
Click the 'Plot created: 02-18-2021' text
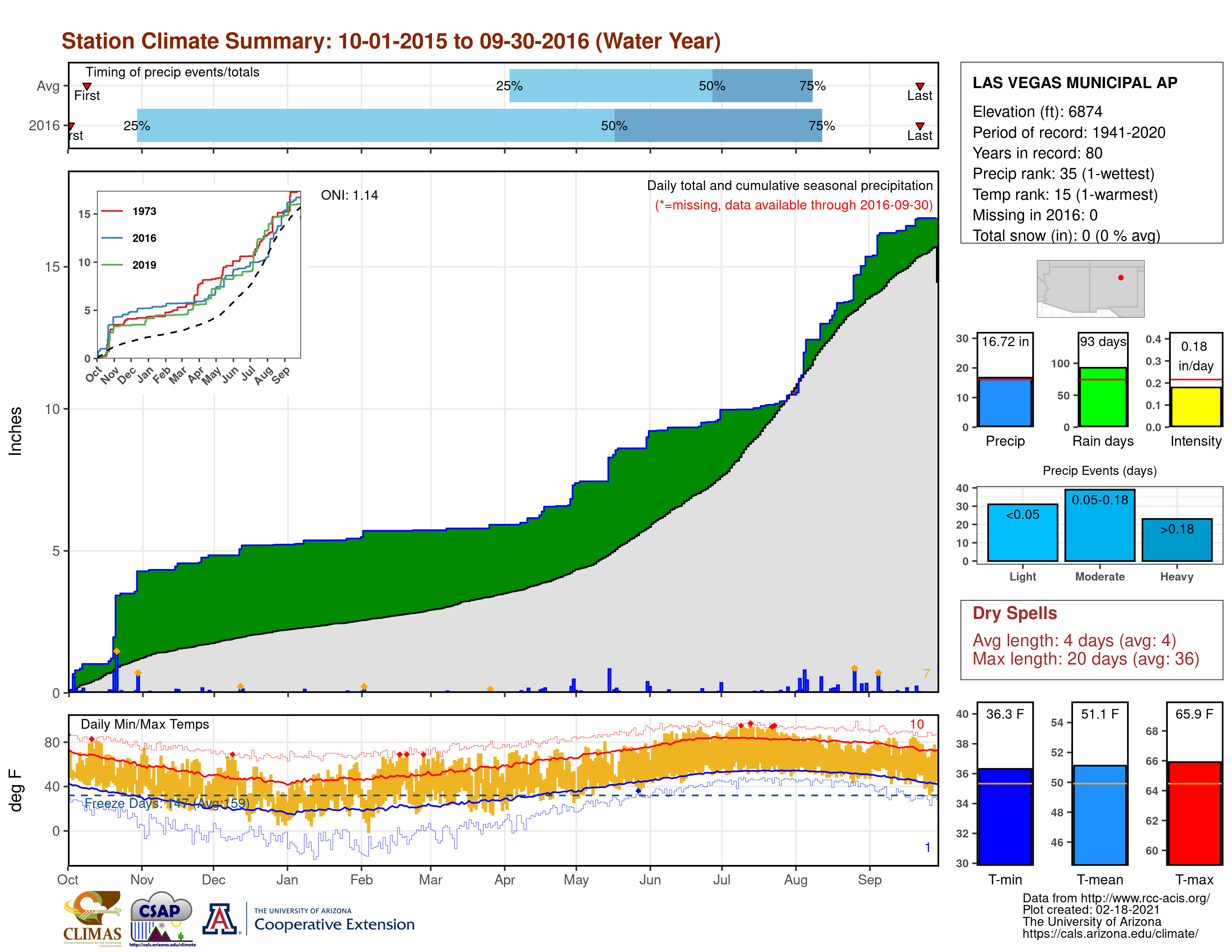pyautogui.click(x=1091, y=910)
